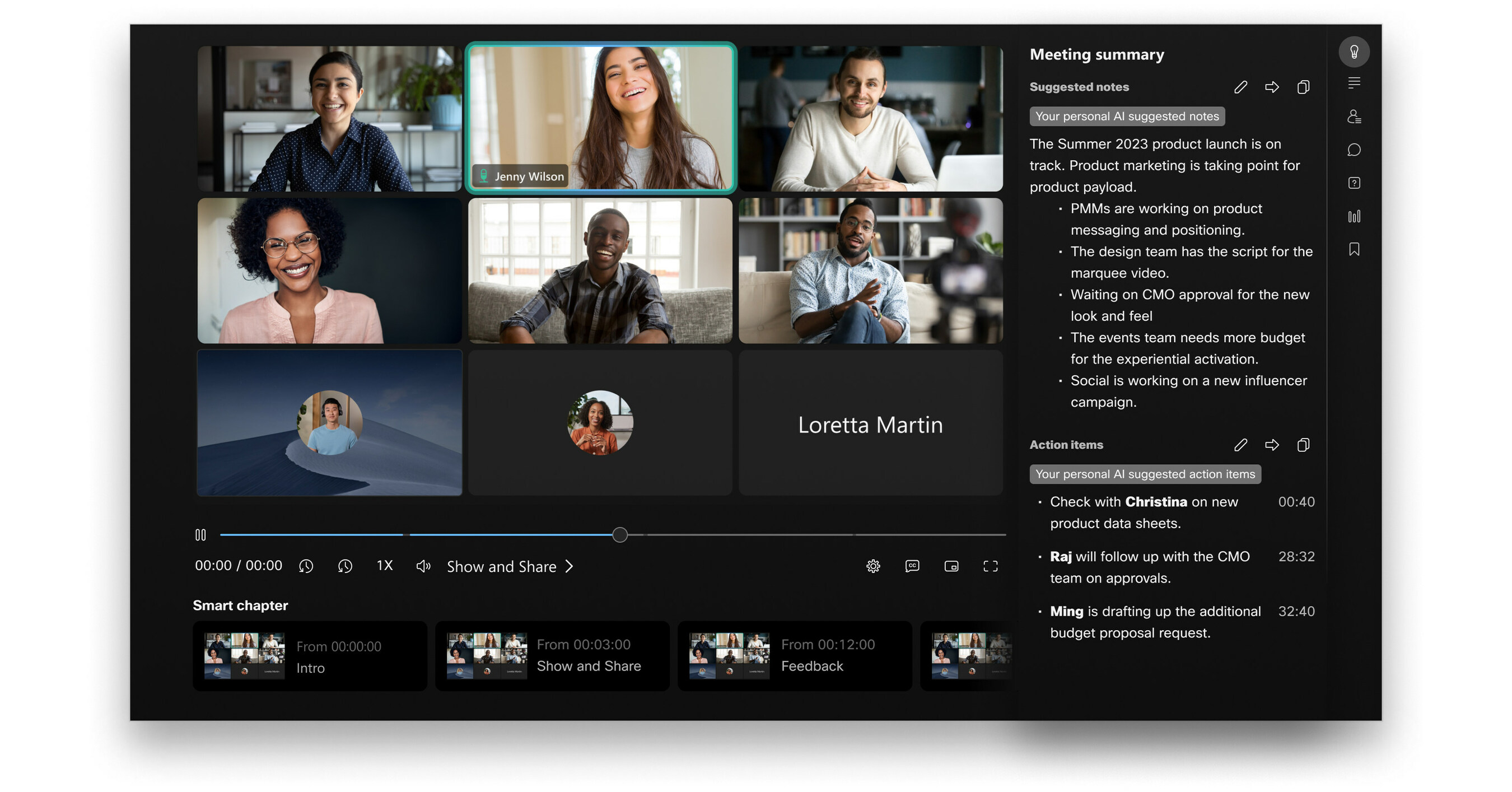Viewport: 1512px width, 792px height.
Task: Click the Show and Share label in controls
Action: pos(502,566)
